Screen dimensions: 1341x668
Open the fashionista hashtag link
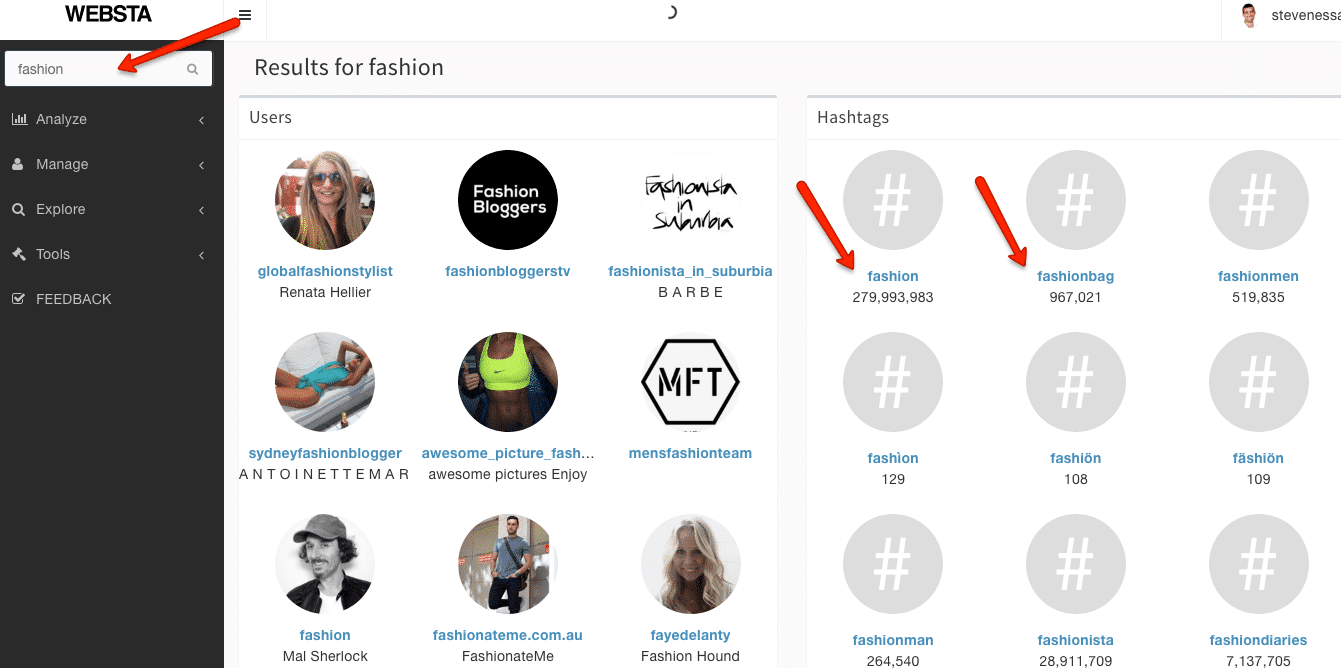(x=1076, y=640)
